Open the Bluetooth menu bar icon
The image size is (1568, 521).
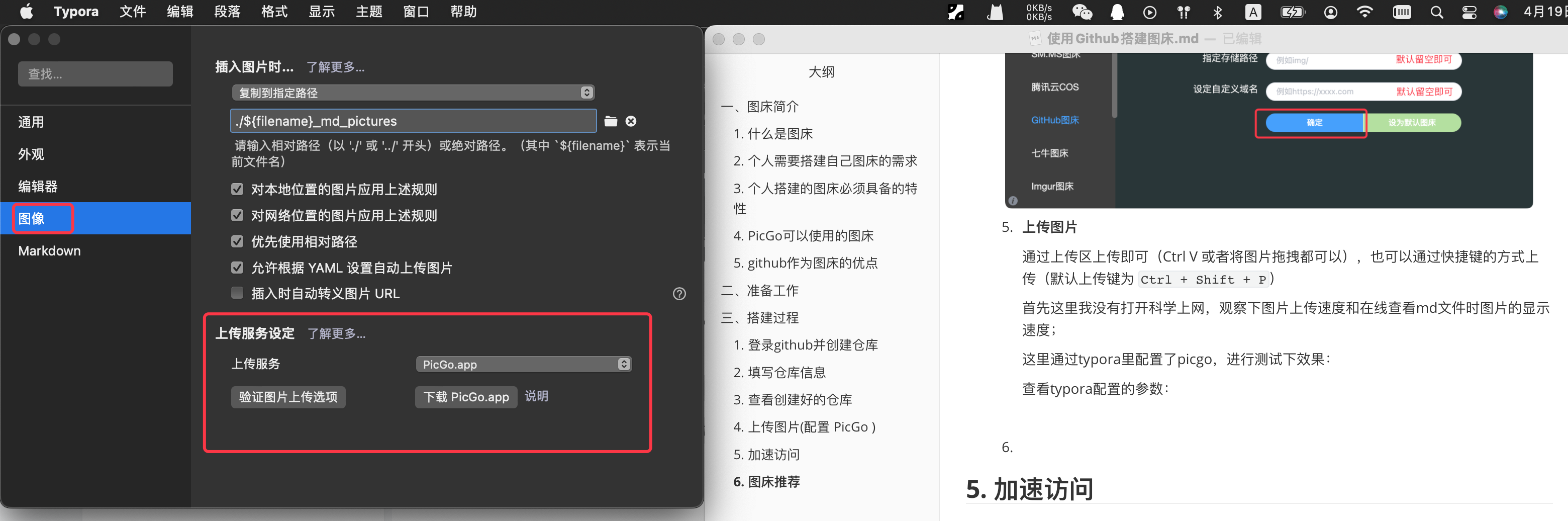tap(1217, 12)
